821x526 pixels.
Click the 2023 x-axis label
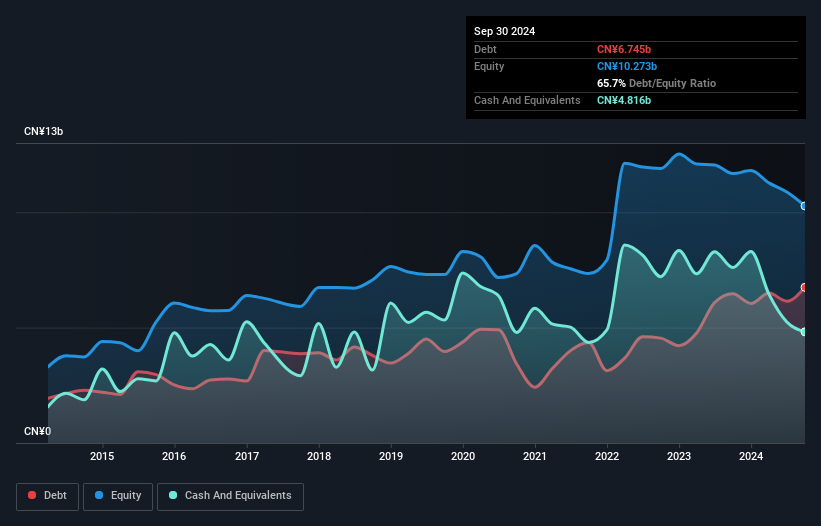pos(679,456)
